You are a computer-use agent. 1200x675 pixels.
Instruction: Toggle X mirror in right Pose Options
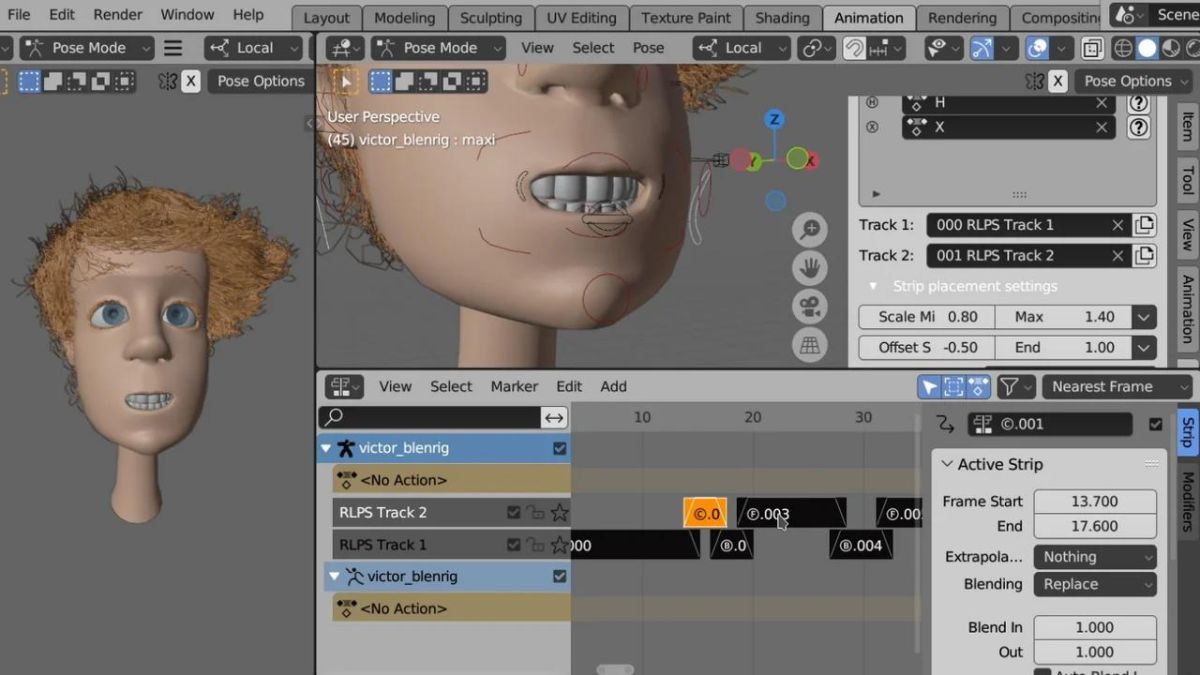[1060, 81]
